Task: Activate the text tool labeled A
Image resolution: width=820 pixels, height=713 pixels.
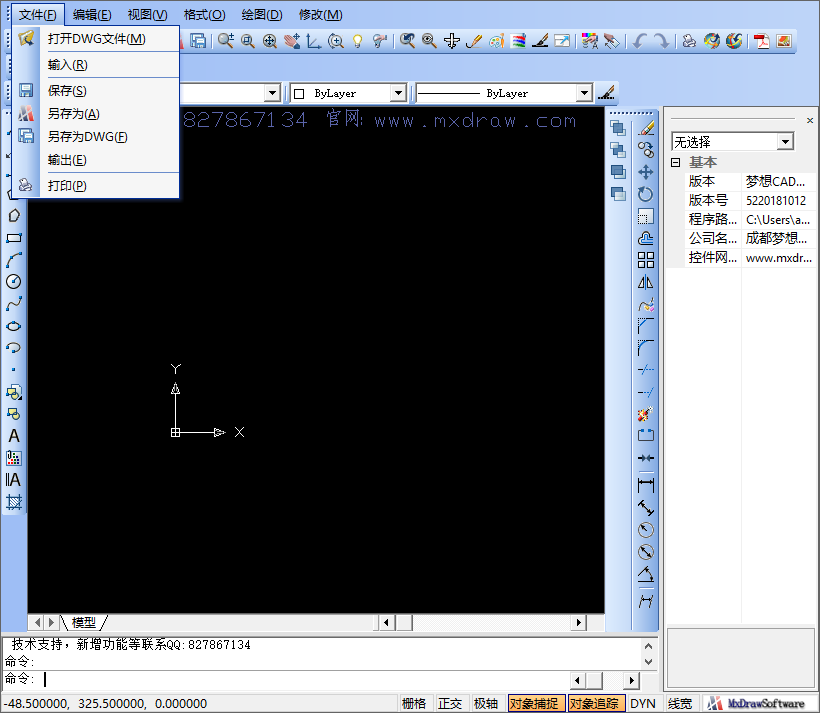Action: [12, 436]
